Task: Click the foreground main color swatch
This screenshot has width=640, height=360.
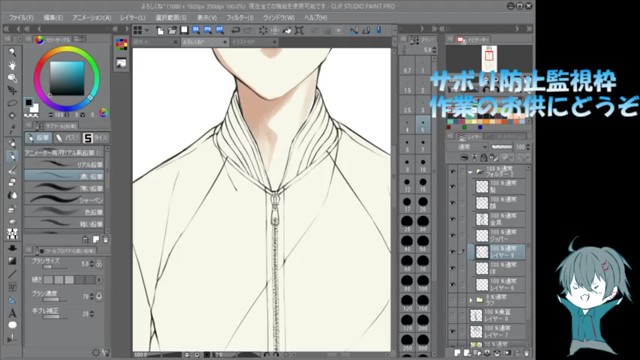Action: (29, 102)
